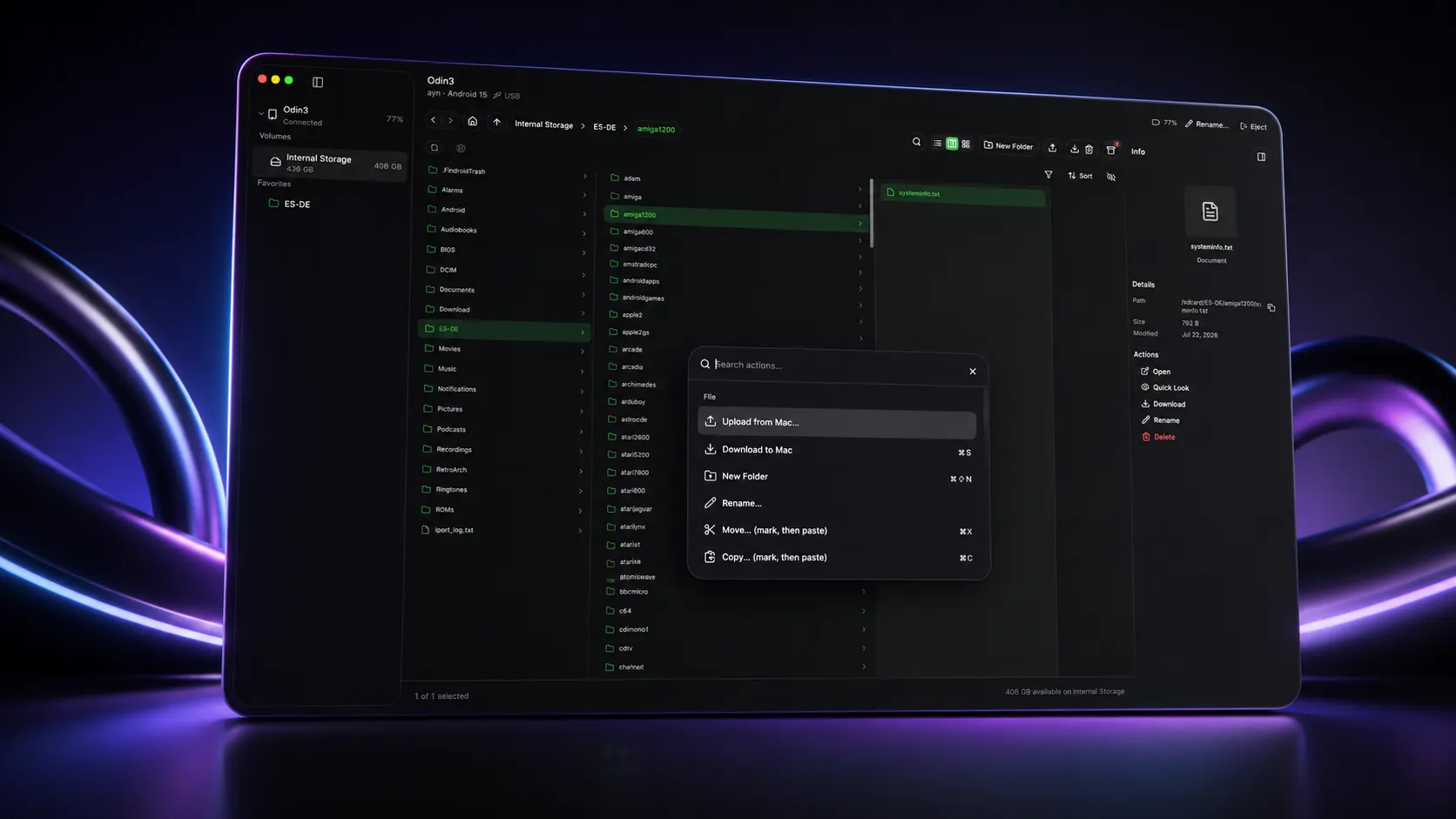Go back with the left arrow

point(433,120)
